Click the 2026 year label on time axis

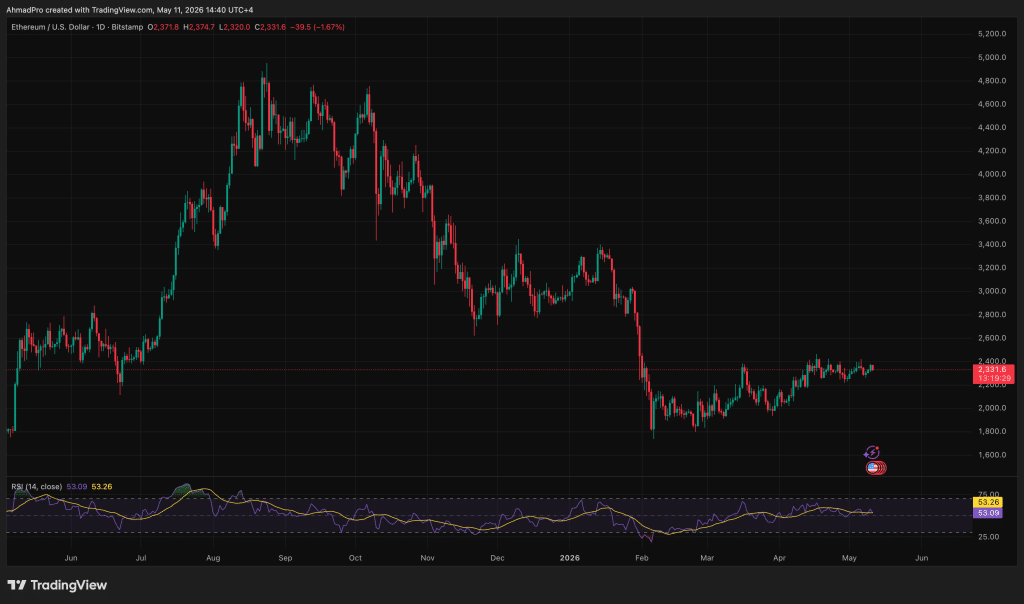(x=570, y=558)
